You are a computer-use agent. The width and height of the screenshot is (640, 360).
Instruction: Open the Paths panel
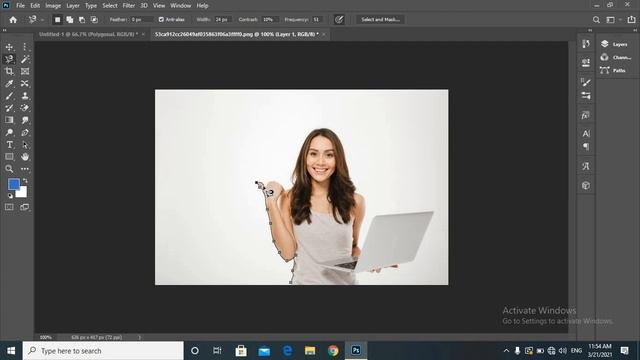(613, 70)
